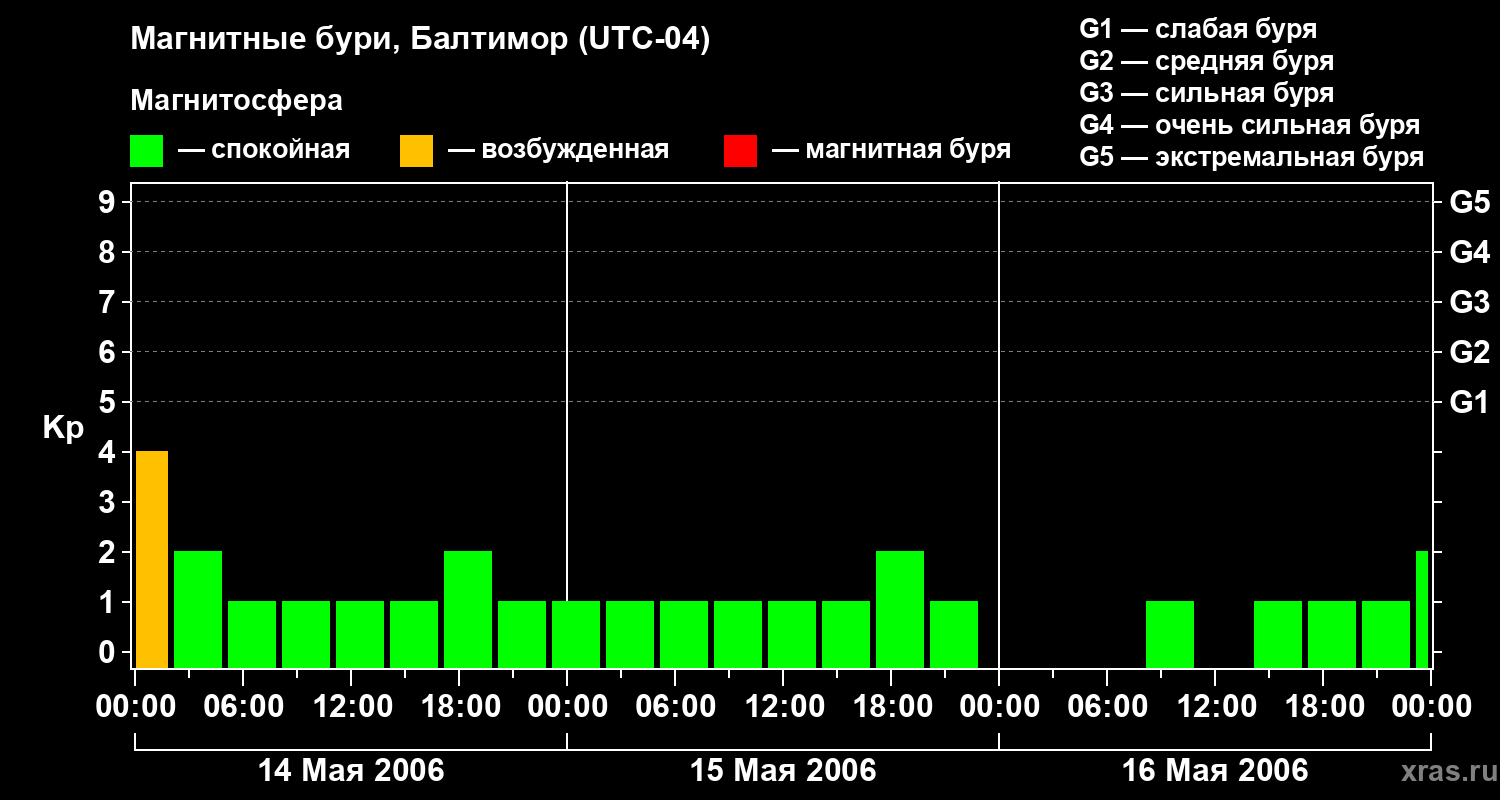This screenshot has height=800, width=1500.
Task: Click the final '00:00' label ending 16 May
Action: (1431, 707)
